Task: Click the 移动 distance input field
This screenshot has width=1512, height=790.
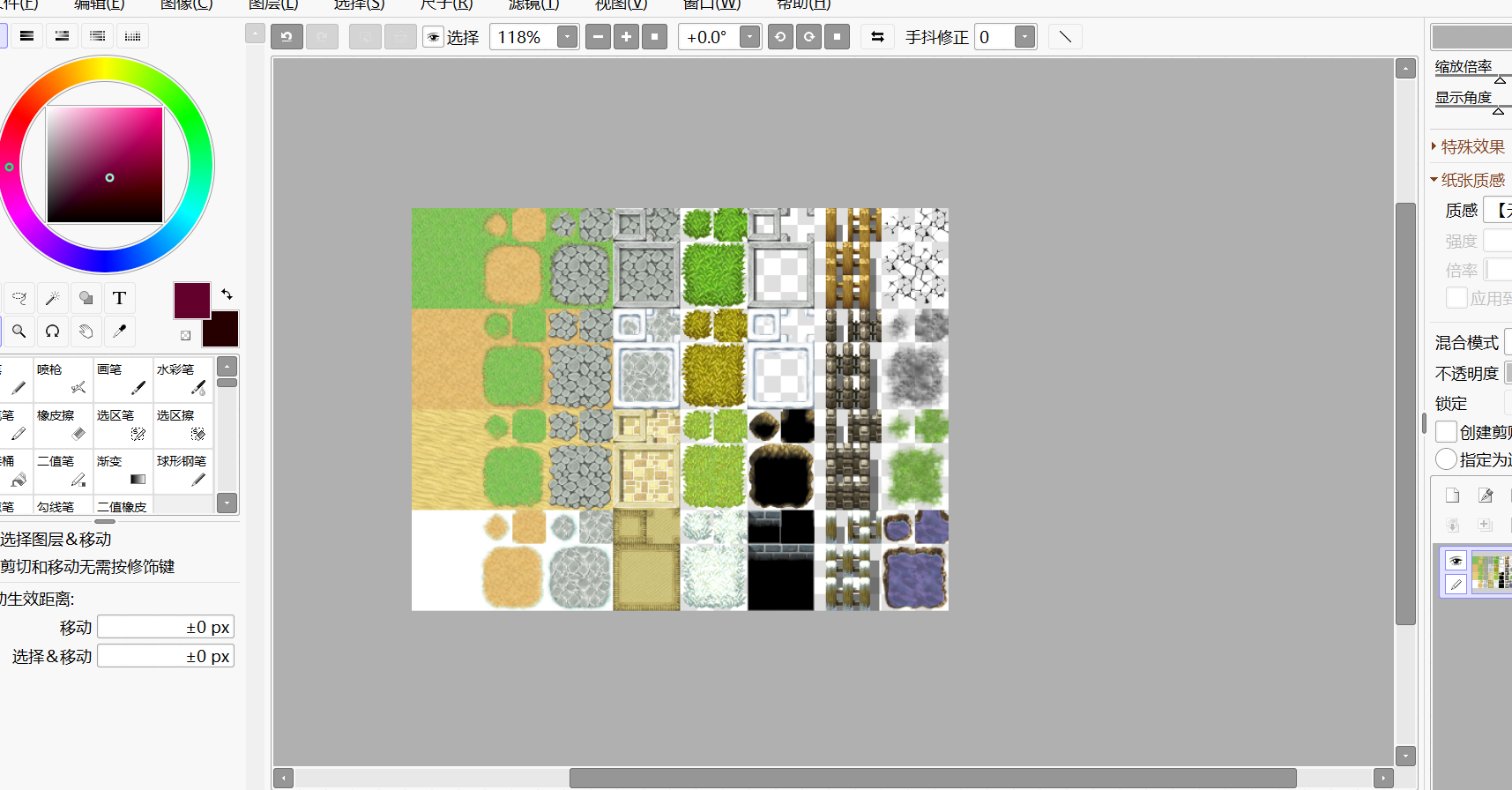Action: (166, 627)
